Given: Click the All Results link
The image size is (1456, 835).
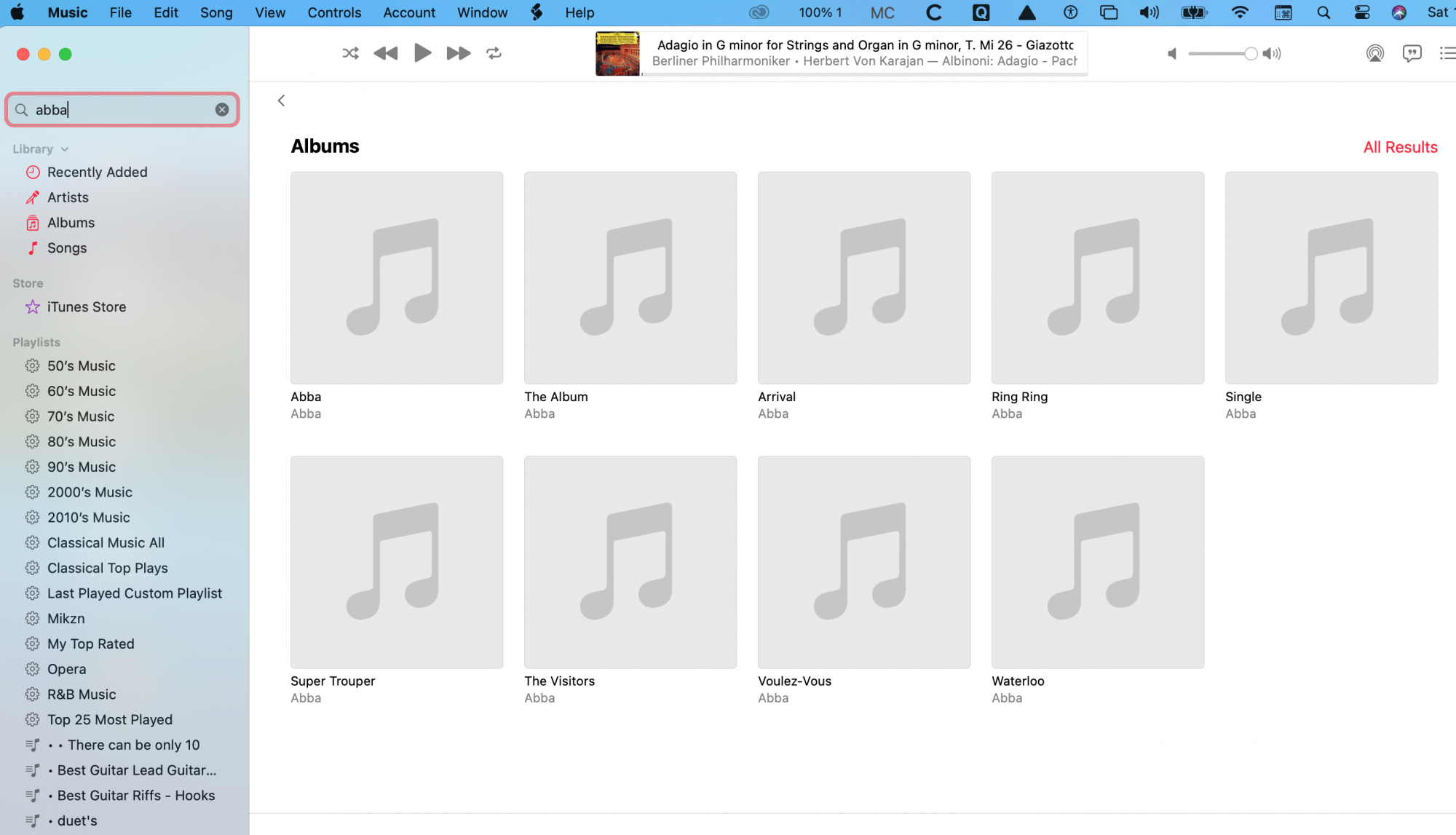Looking at the screenshot, I should click(x=1400, y=147).
